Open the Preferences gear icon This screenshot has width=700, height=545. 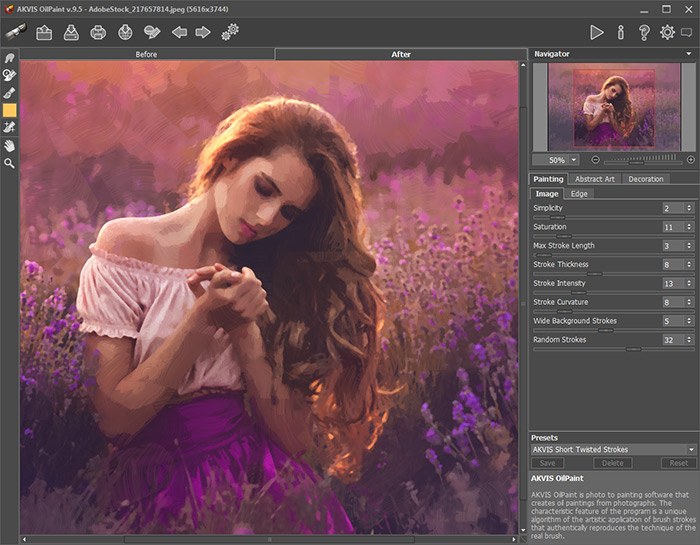point(667,32)
